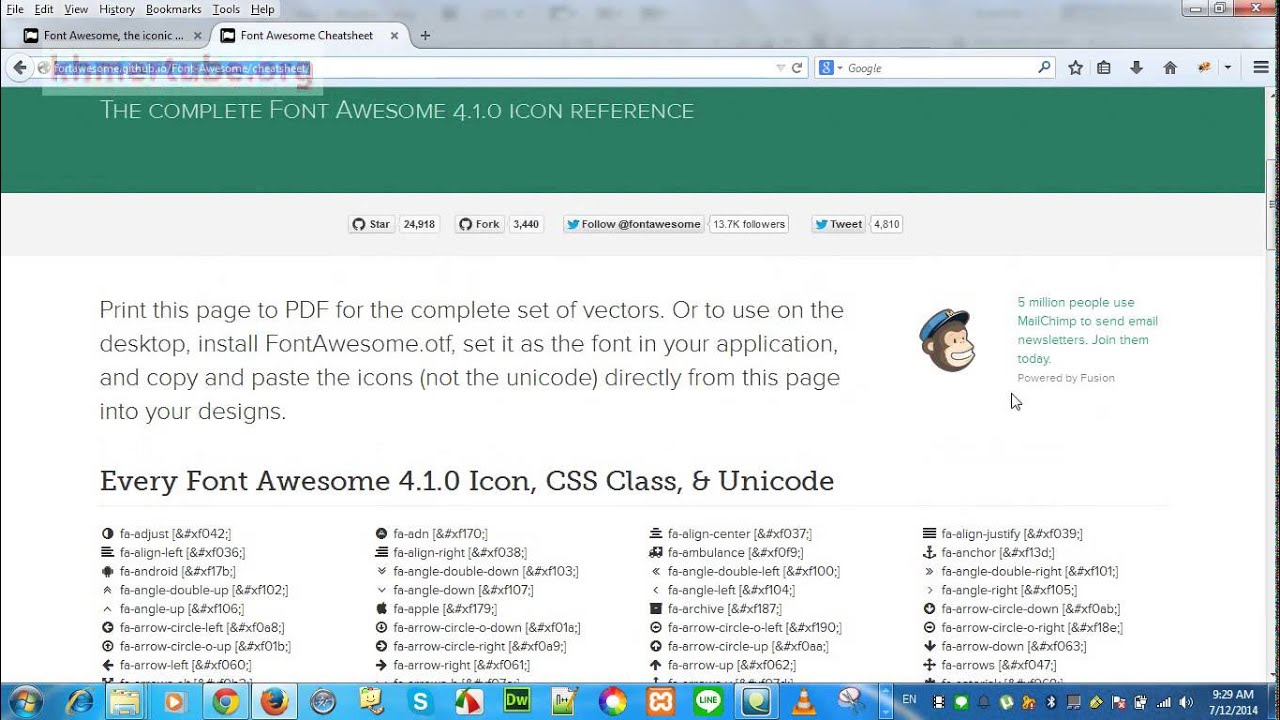
Task: Click the page vertical scrollbar thumb
Action: pos(1272,204)
